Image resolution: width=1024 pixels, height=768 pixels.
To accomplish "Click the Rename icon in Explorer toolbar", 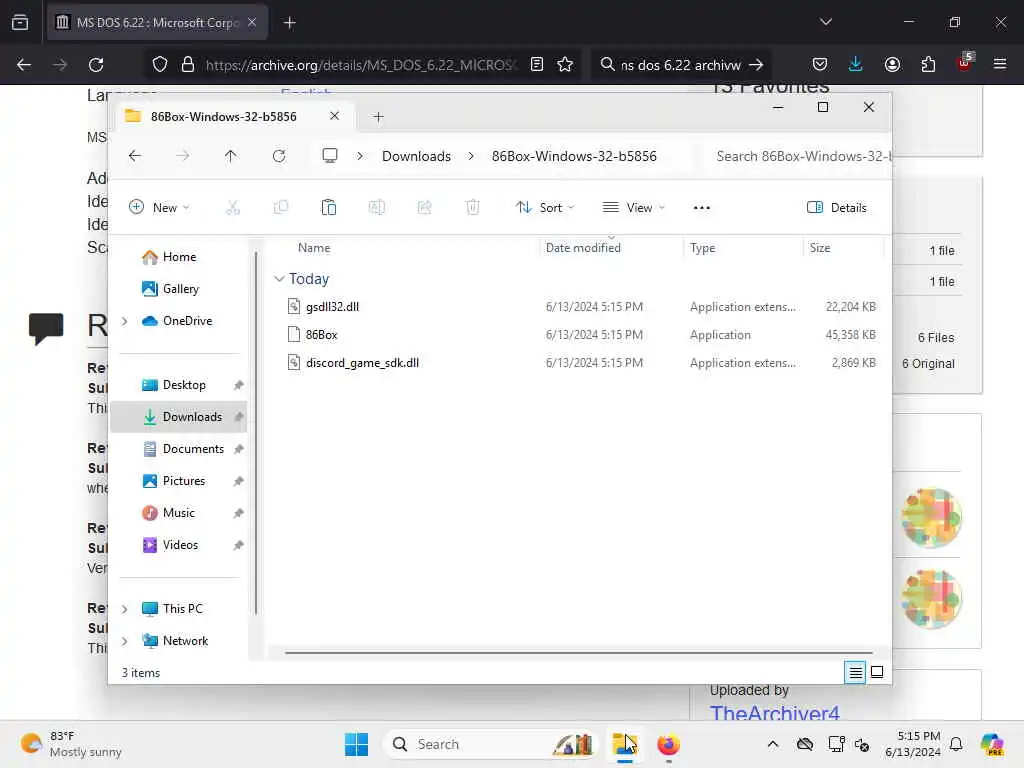I will click(x=377, y=208).
